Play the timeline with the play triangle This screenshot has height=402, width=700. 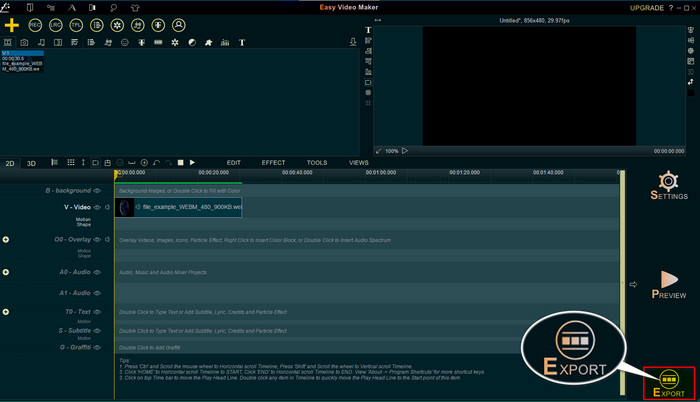(192, 163)
